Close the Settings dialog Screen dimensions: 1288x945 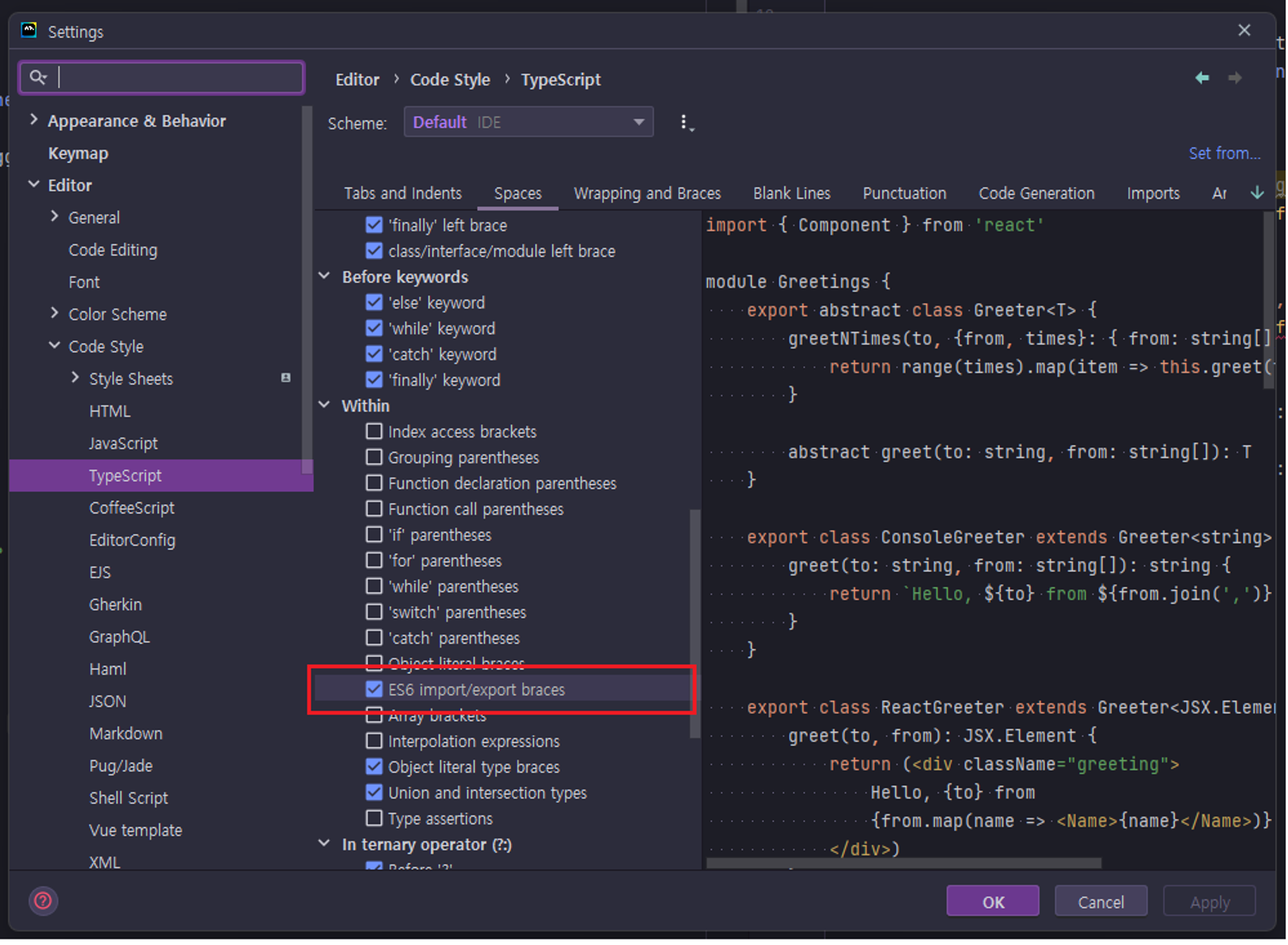(1244, 30)
